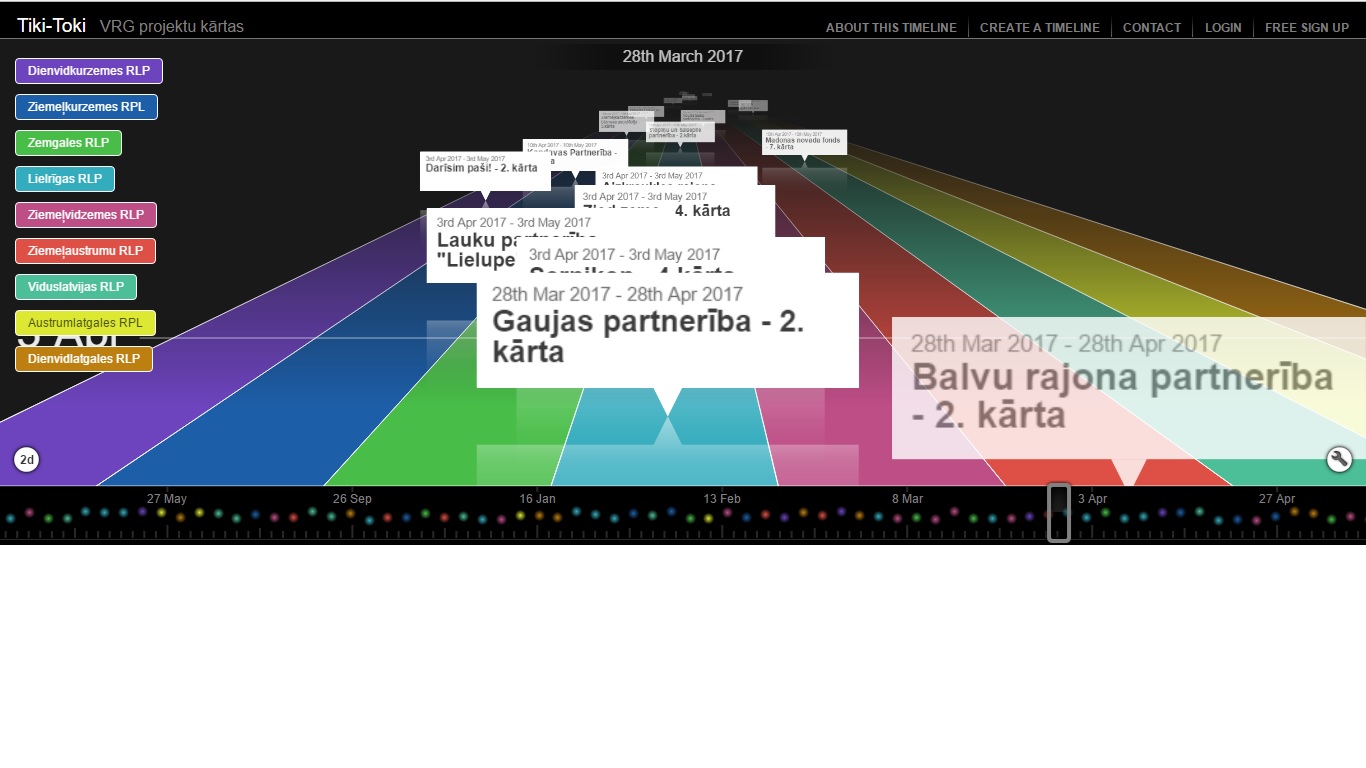The image size is (1366, 768).
Task: Toggle Dienvidkurzemes RLP category filter
Action: 89,71
